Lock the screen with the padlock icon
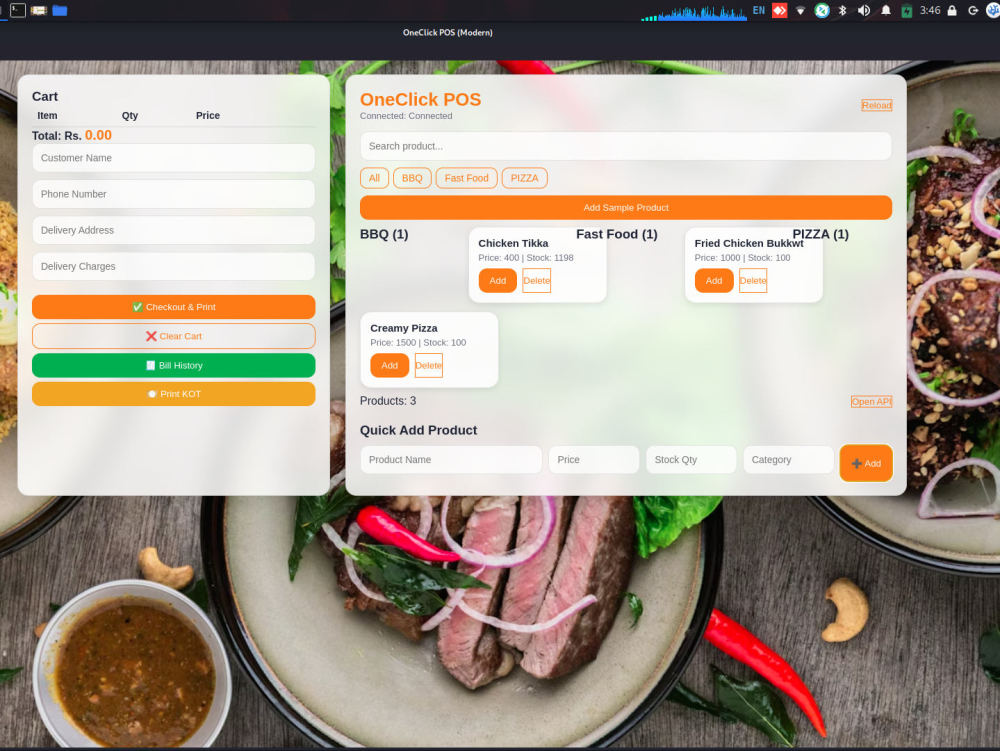 [x=952, y=10]
